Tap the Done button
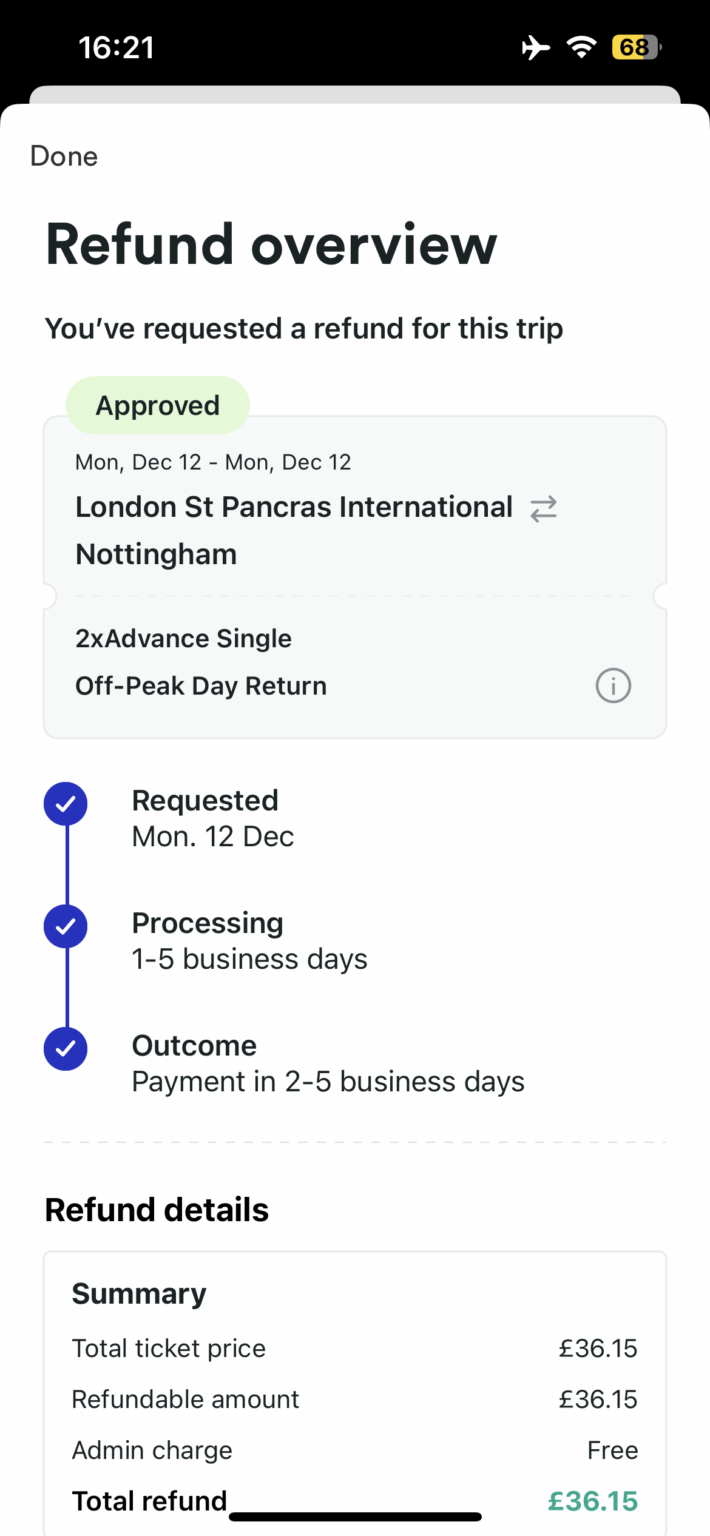710x1536 pixels. (64, 156)
